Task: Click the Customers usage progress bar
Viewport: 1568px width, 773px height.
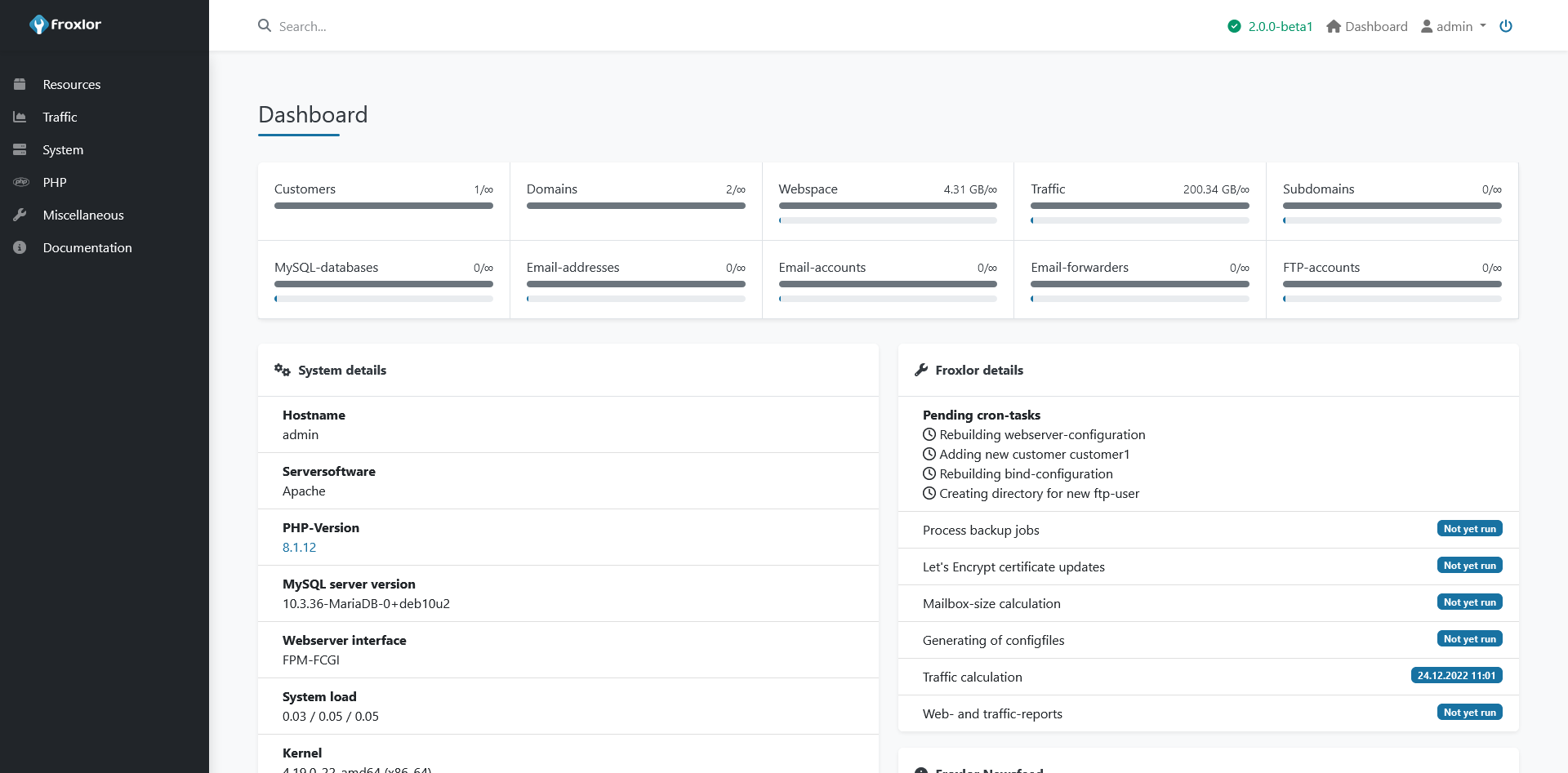Action: point(383,206)
